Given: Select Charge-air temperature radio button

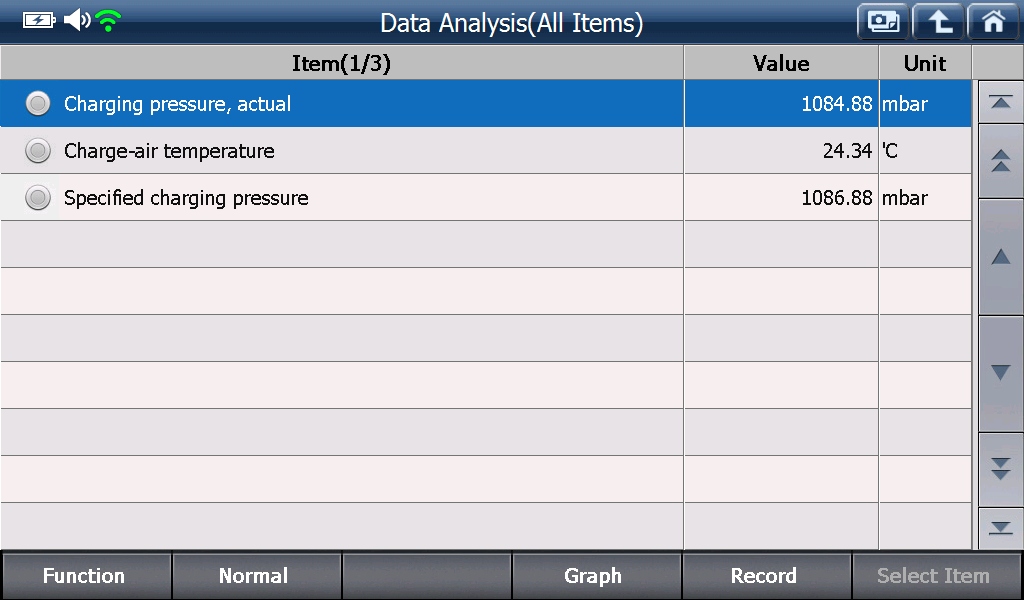Looking at the screenshot, I should point(38,150).
